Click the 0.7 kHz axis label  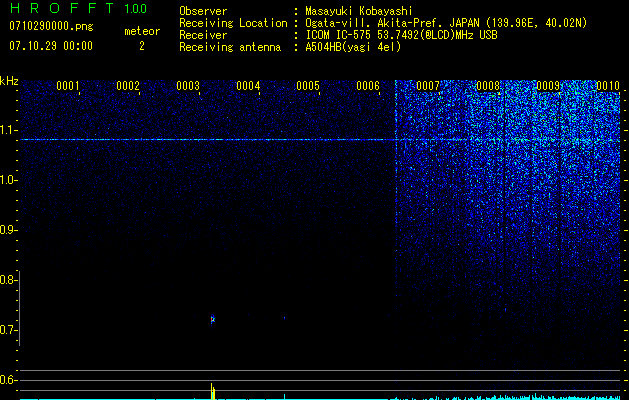(x=7, y=330)
